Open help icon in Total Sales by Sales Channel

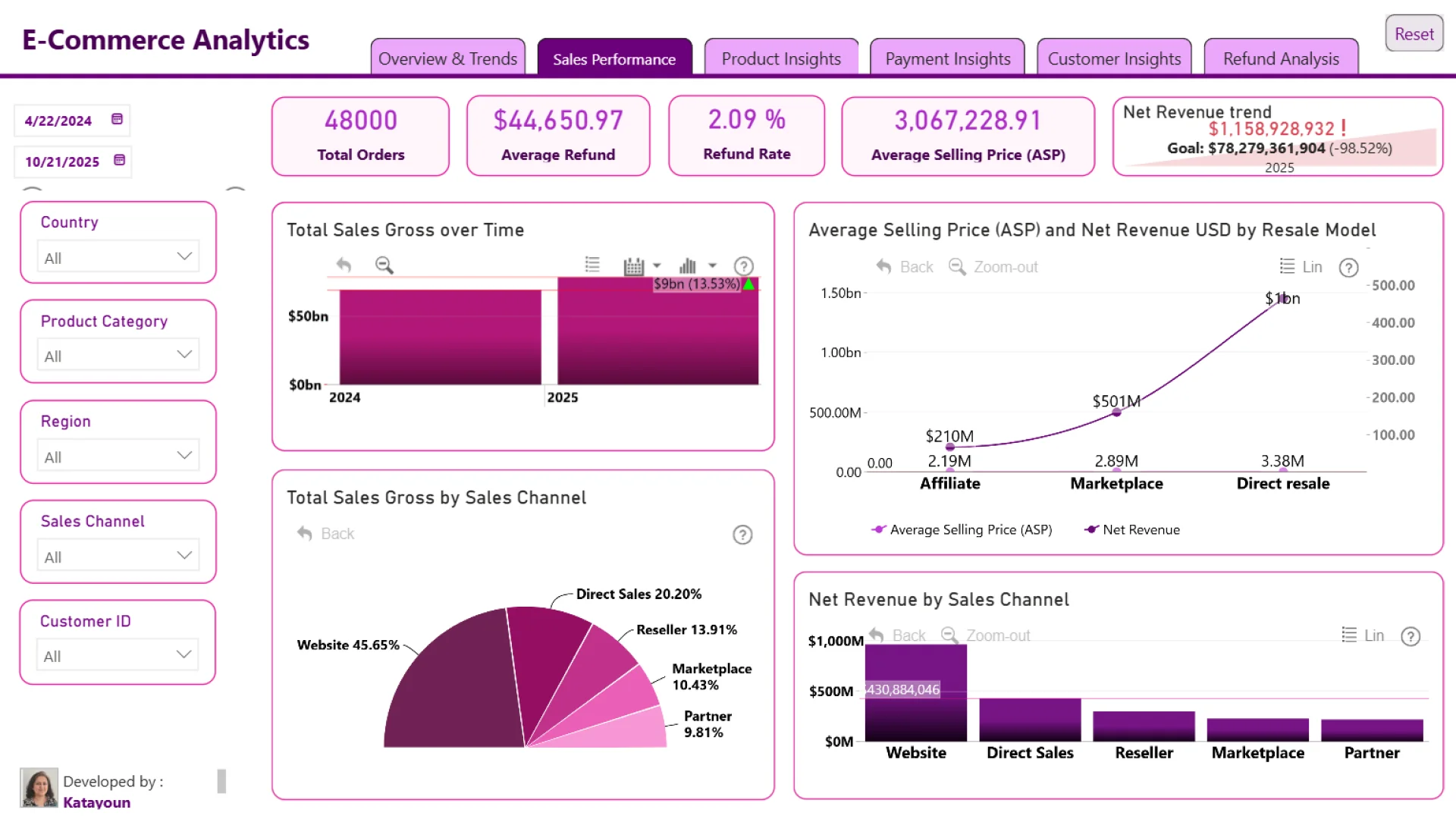click(742, 535)
